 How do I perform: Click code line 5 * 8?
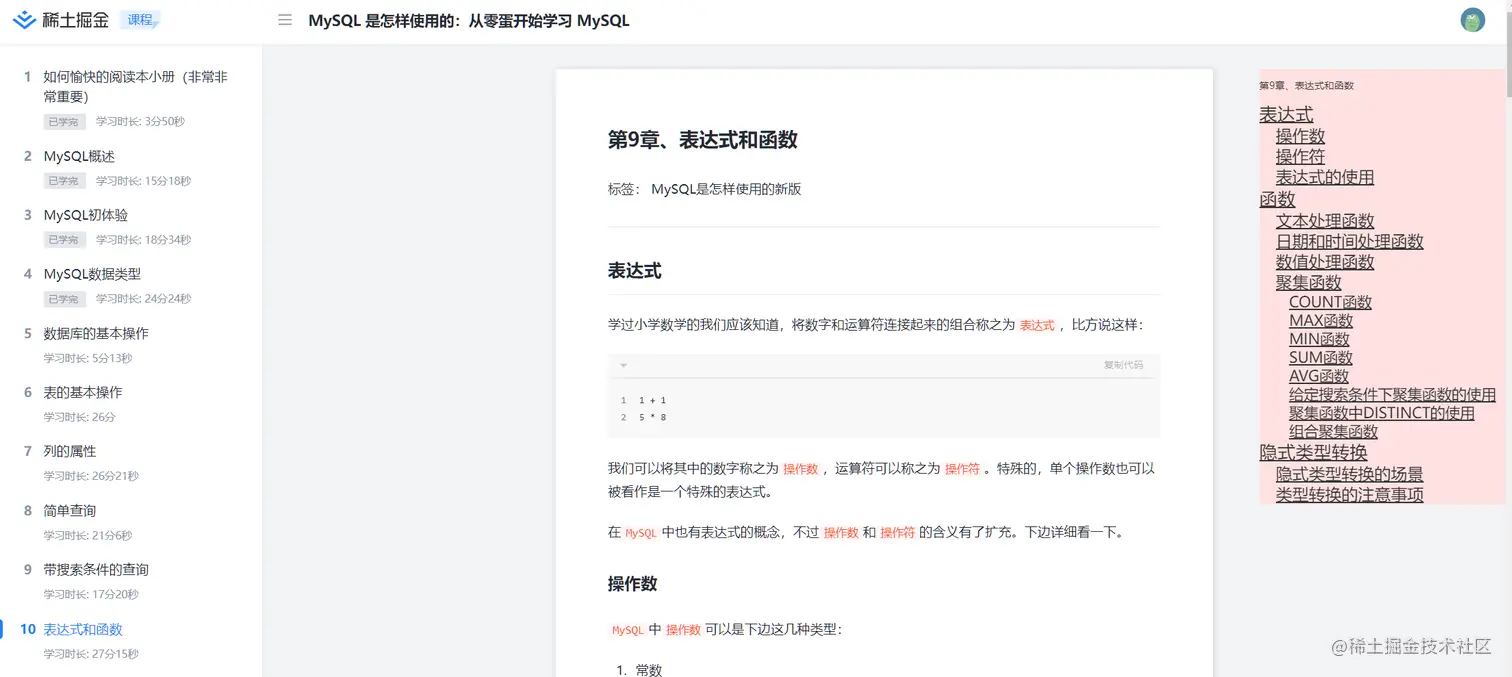click(x=653, y=417)
